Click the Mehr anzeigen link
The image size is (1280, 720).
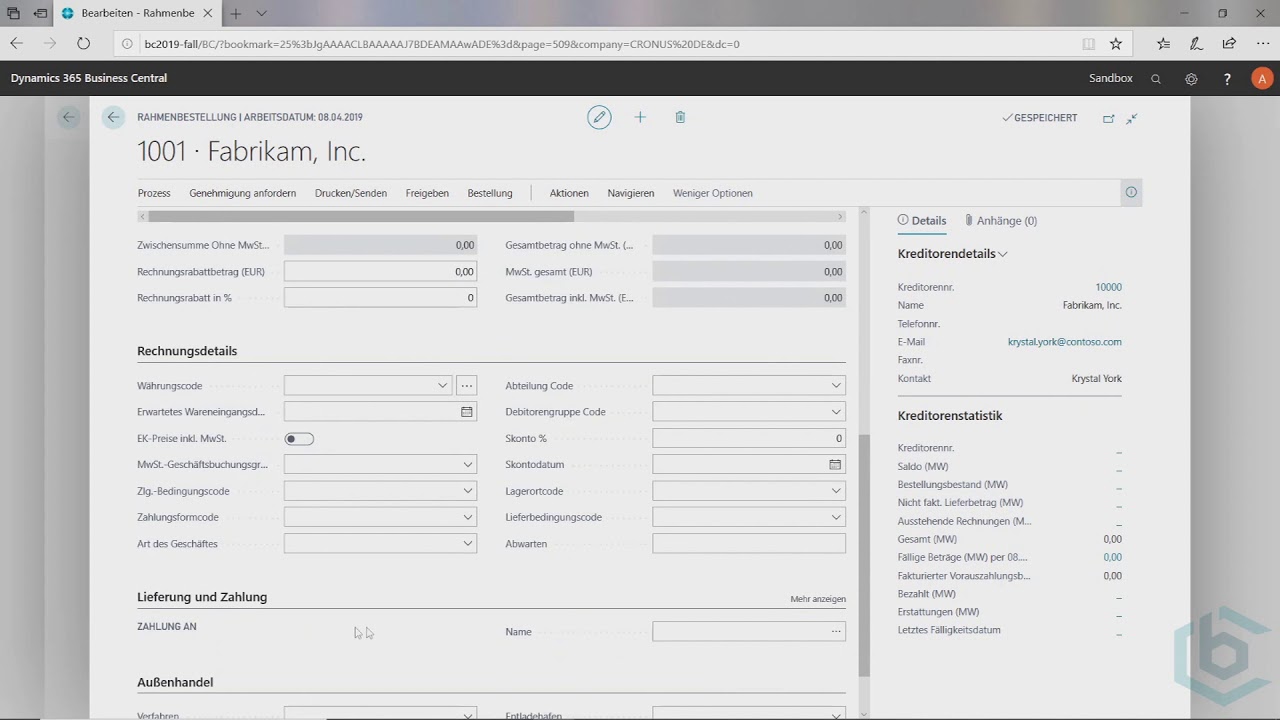point(817,599)
